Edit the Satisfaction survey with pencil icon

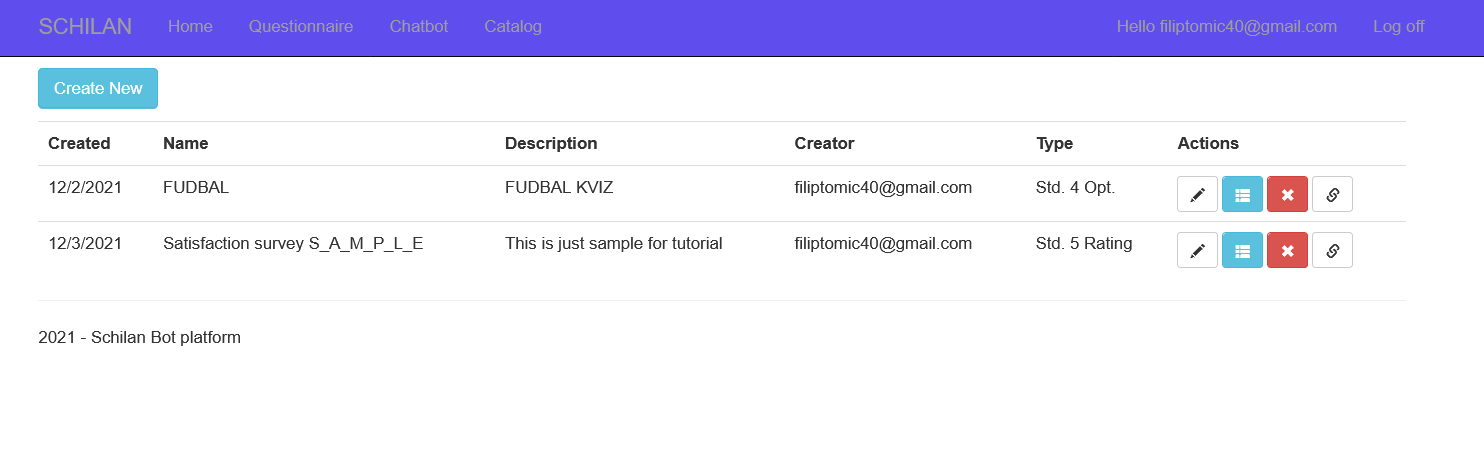click(x=1197, y=251)
